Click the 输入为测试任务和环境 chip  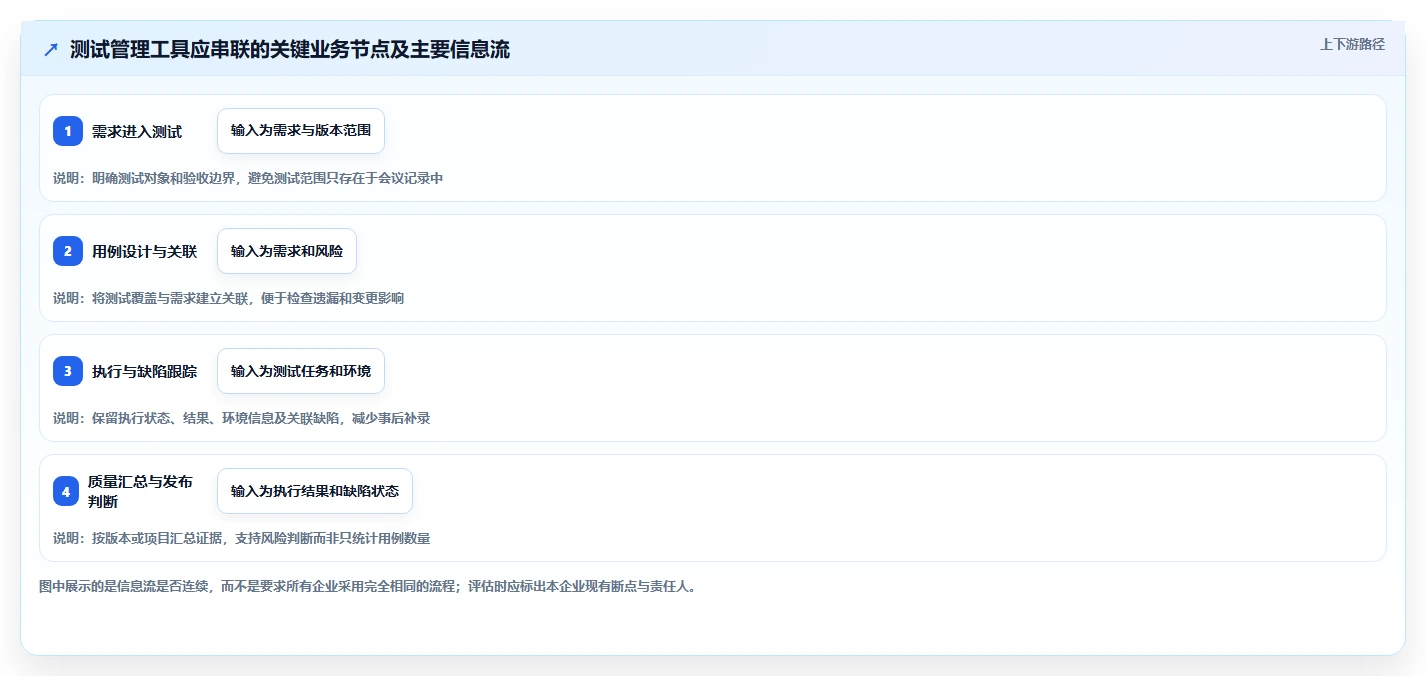point(301,371)
